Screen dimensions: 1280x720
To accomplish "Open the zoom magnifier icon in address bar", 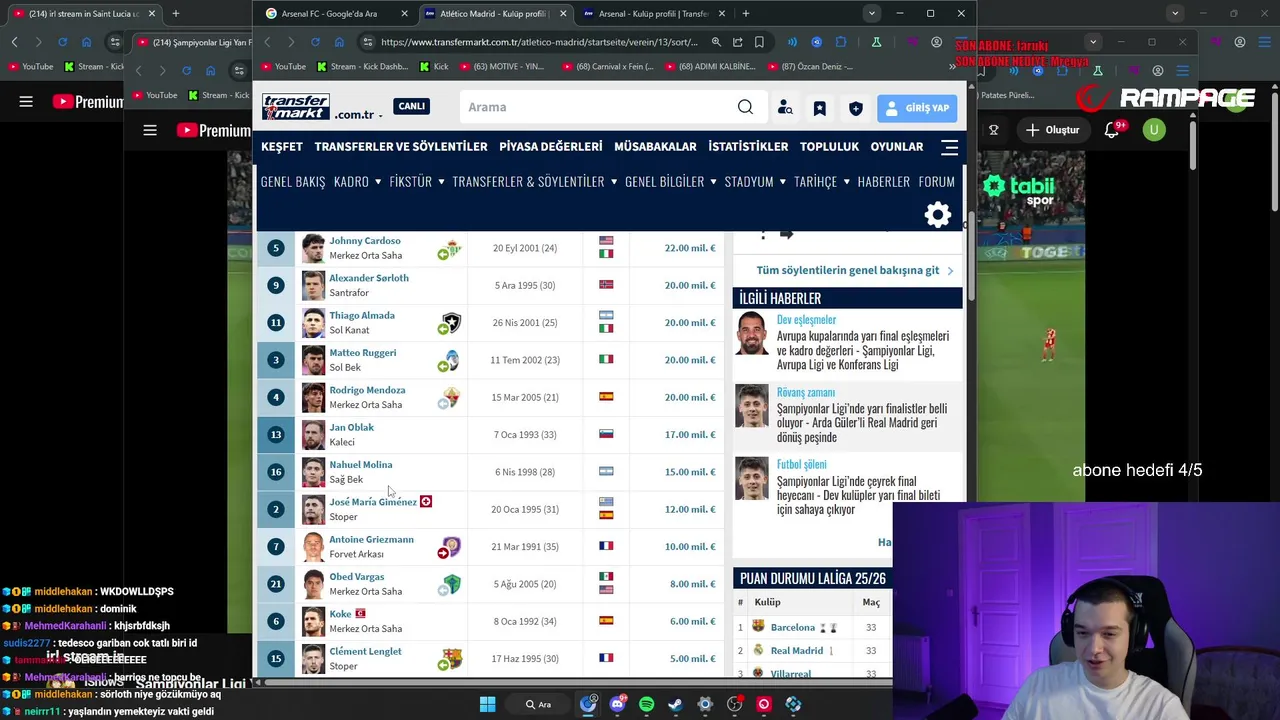I will tap(716, 42).
